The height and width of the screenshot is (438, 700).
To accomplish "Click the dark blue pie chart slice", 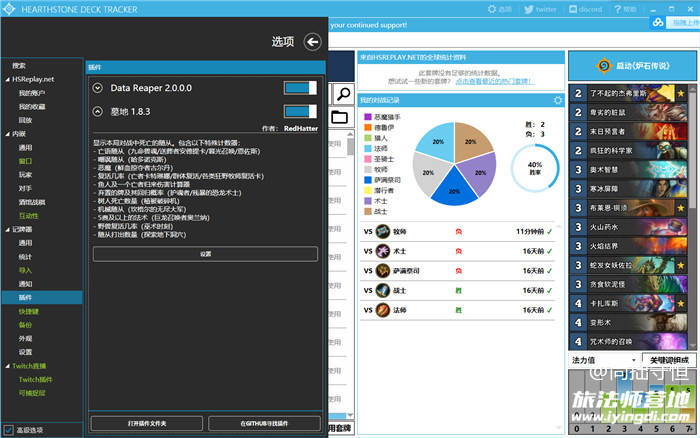I will pyautogui.click(x=454, y=188).
